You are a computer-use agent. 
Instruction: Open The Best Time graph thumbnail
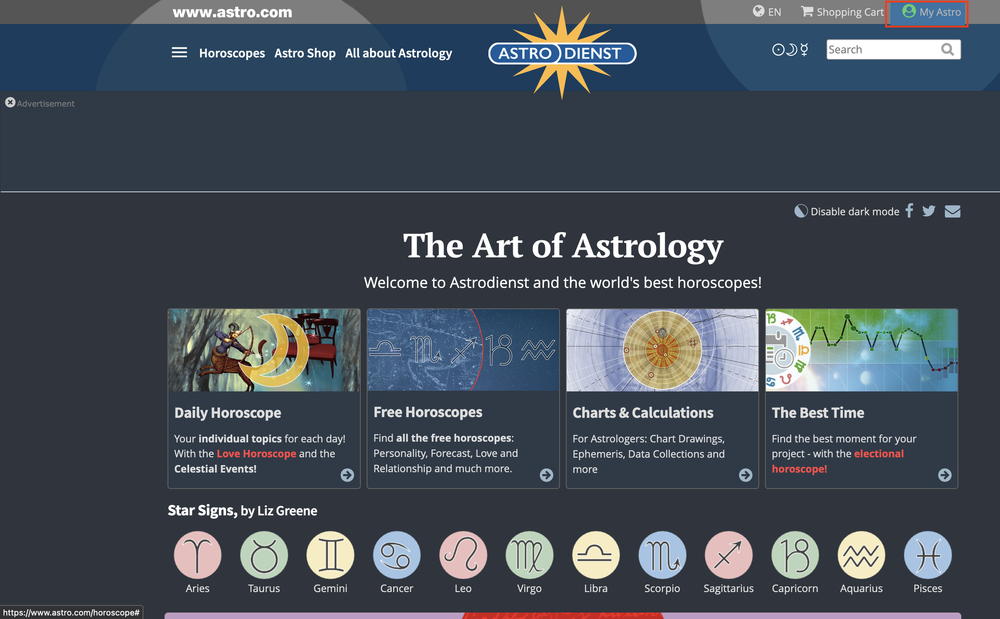click(x=862, y=350)
